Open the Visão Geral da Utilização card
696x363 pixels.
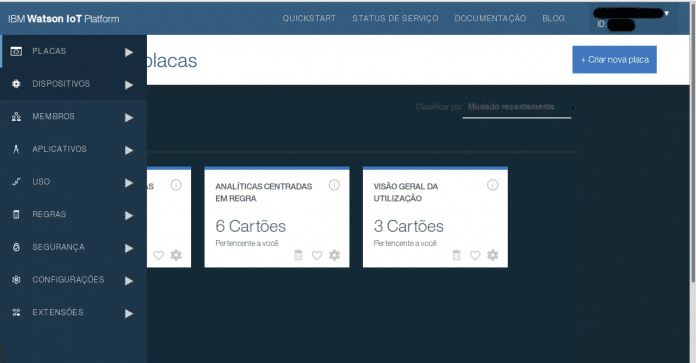435,217
